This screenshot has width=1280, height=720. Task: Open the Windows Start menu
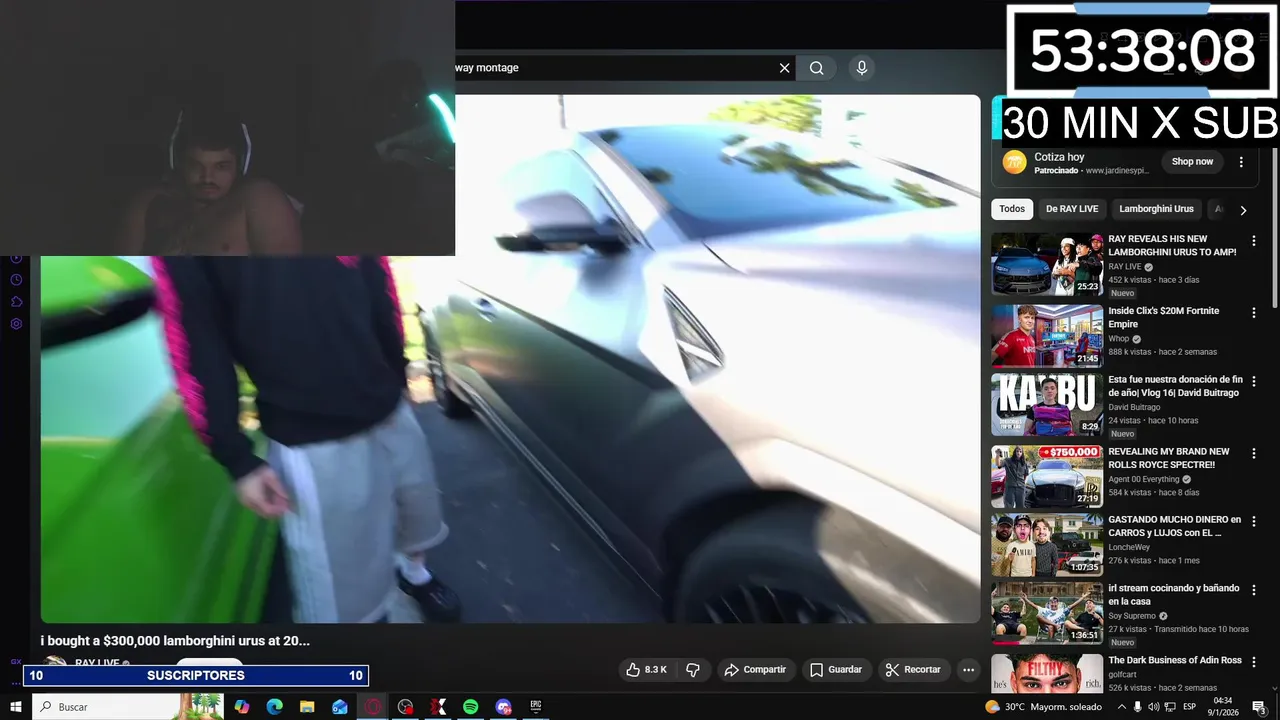(x=16, y=707)
